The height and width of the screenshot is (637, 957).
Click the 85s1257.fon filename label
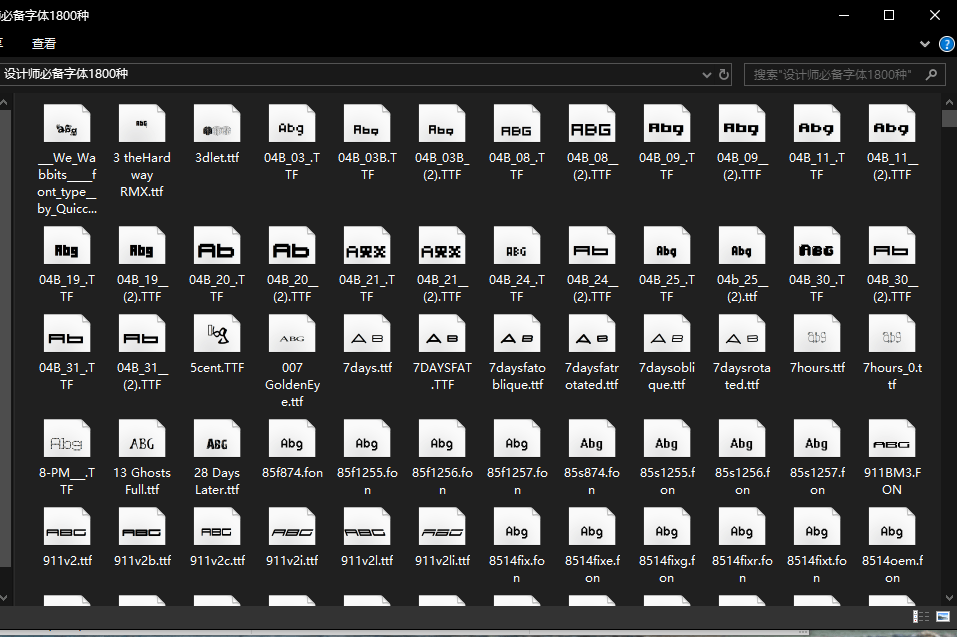(x=817, y=481)
